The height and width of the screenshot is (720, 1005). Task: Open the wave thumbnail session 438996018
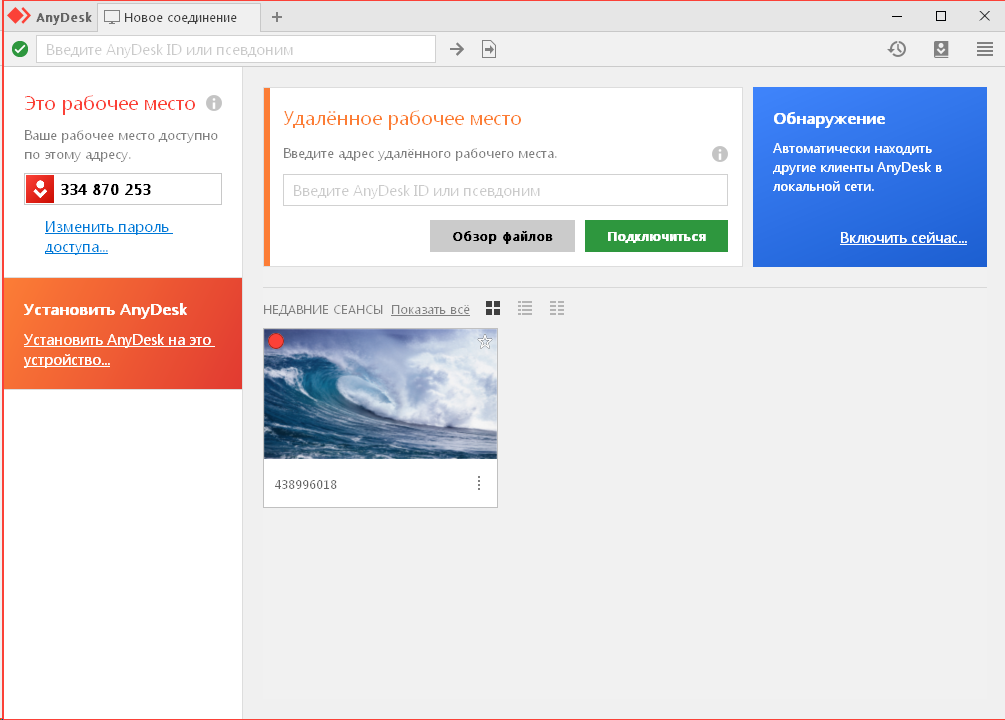click(x=380, y=394)
